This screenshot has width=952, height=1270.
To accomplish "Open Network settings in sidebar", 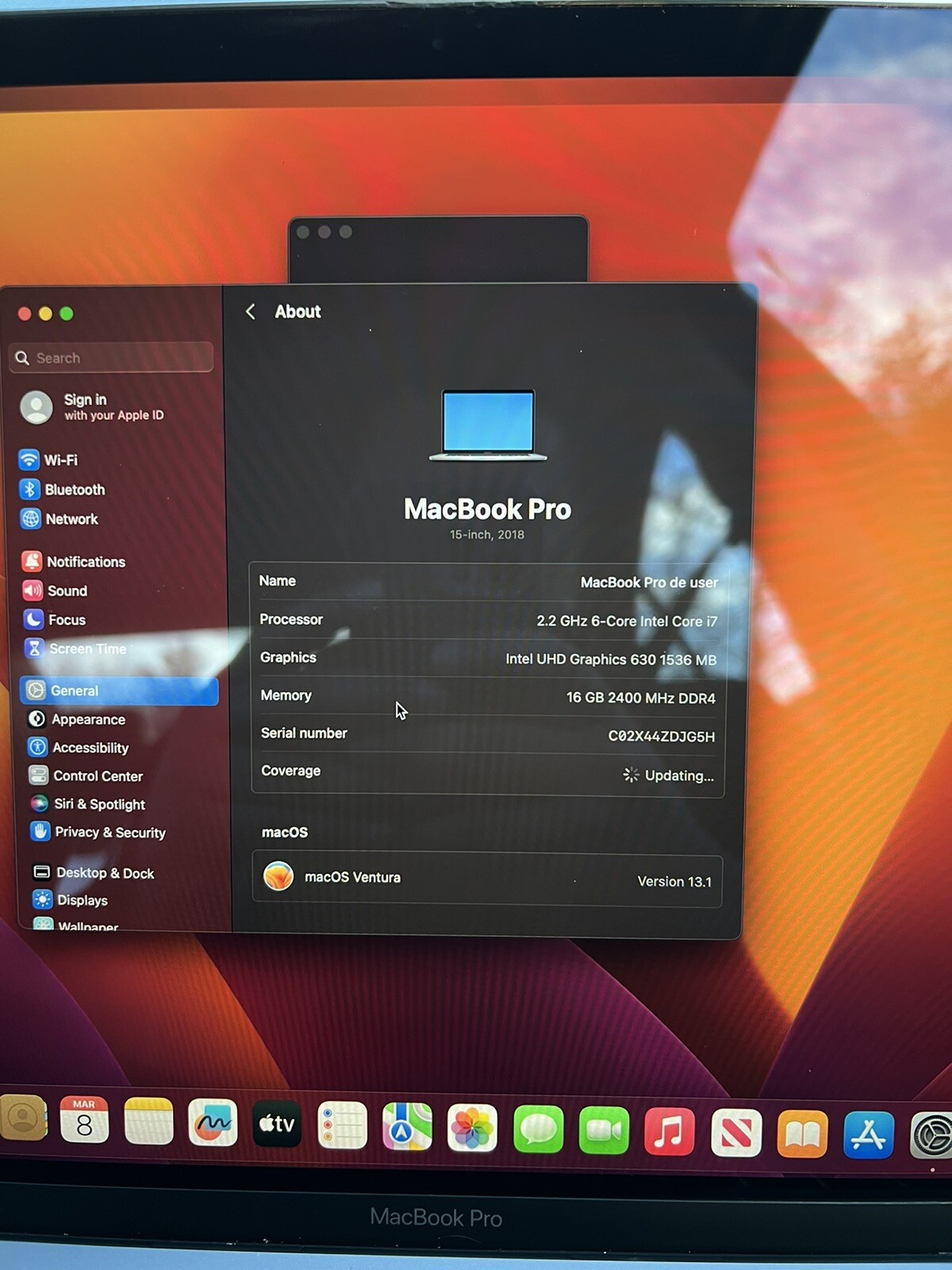I will click(59, 519).
